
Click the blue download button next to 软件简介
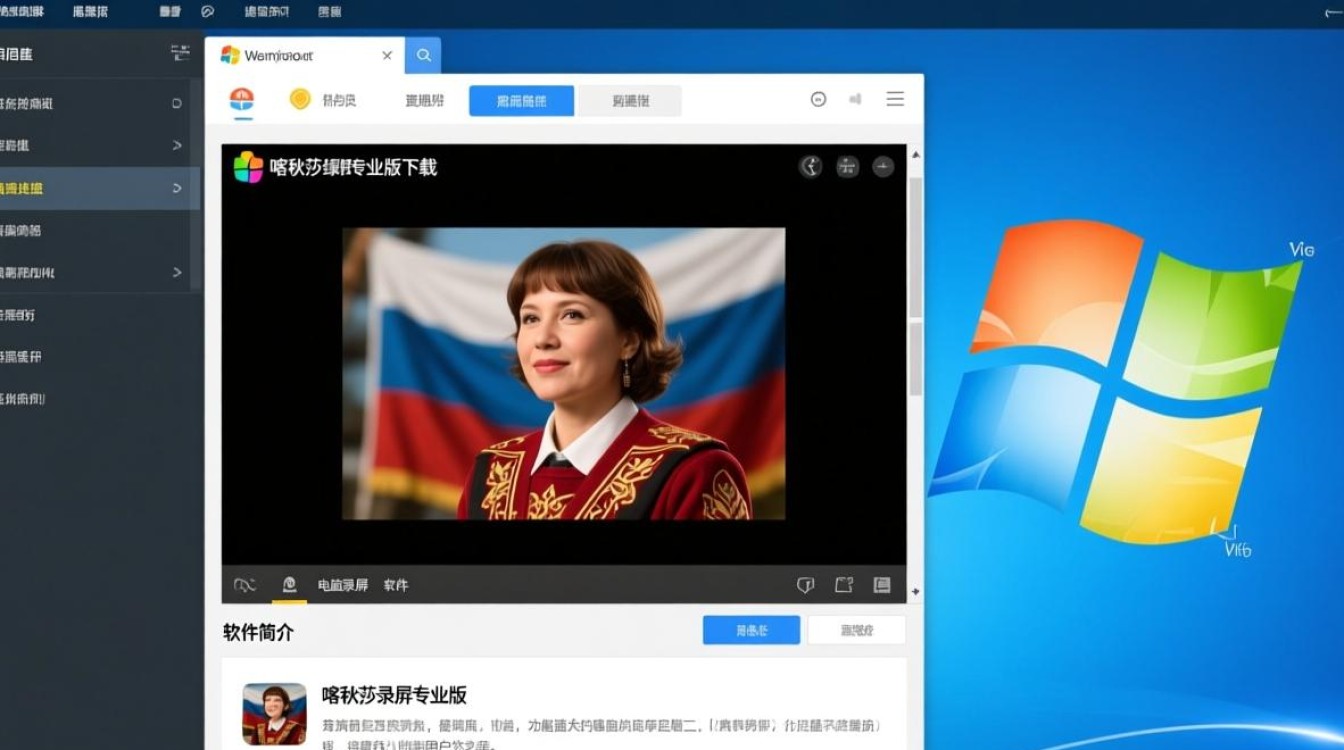(x=751, y=629)
